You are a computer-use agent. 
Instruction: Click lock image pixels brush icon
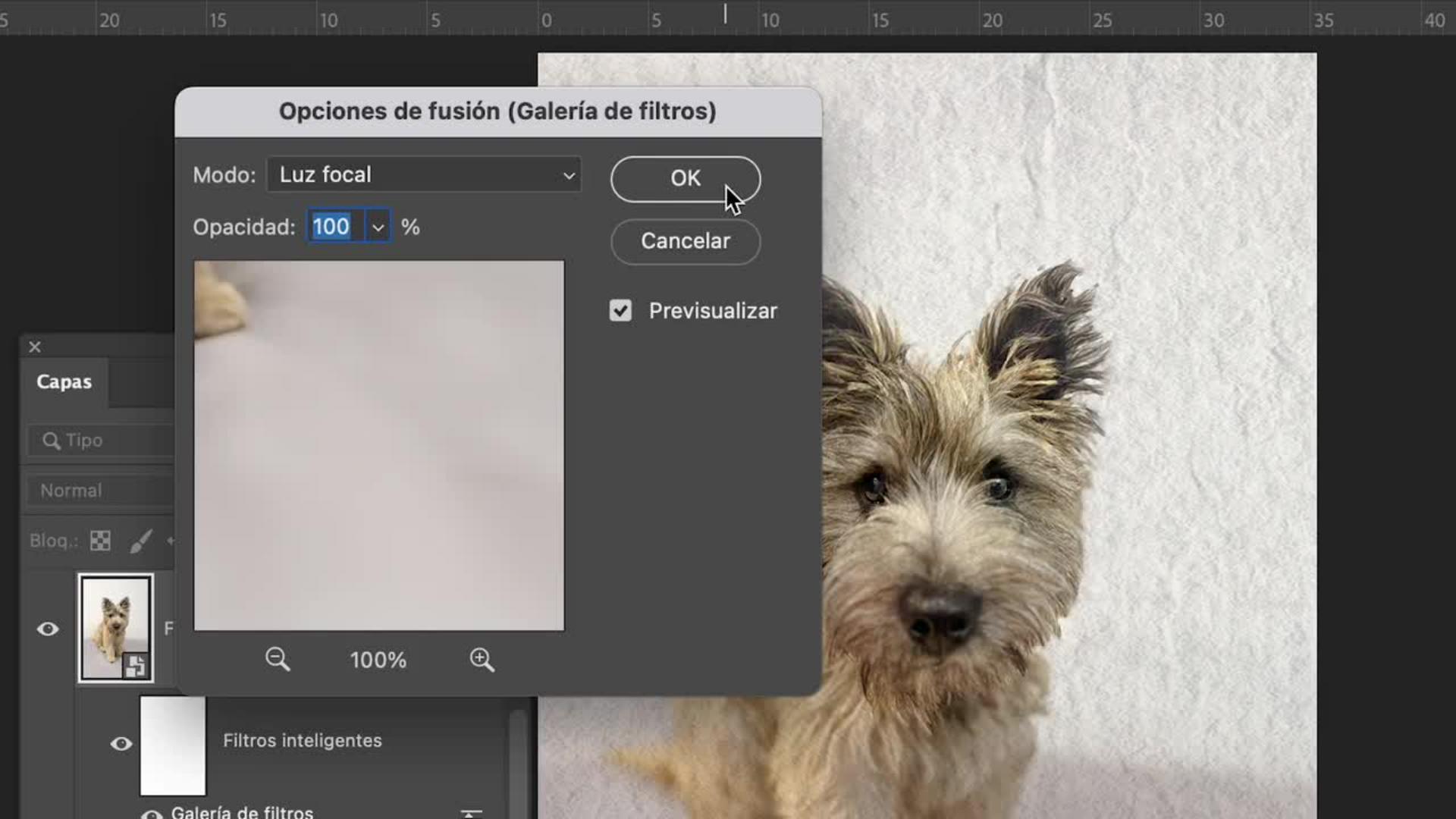coord(141,541)
